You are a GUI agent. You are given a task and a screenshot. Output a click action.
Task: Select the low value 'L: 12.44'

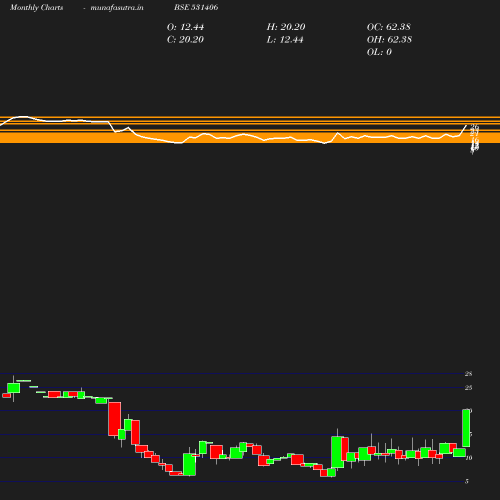click(285, 40)
